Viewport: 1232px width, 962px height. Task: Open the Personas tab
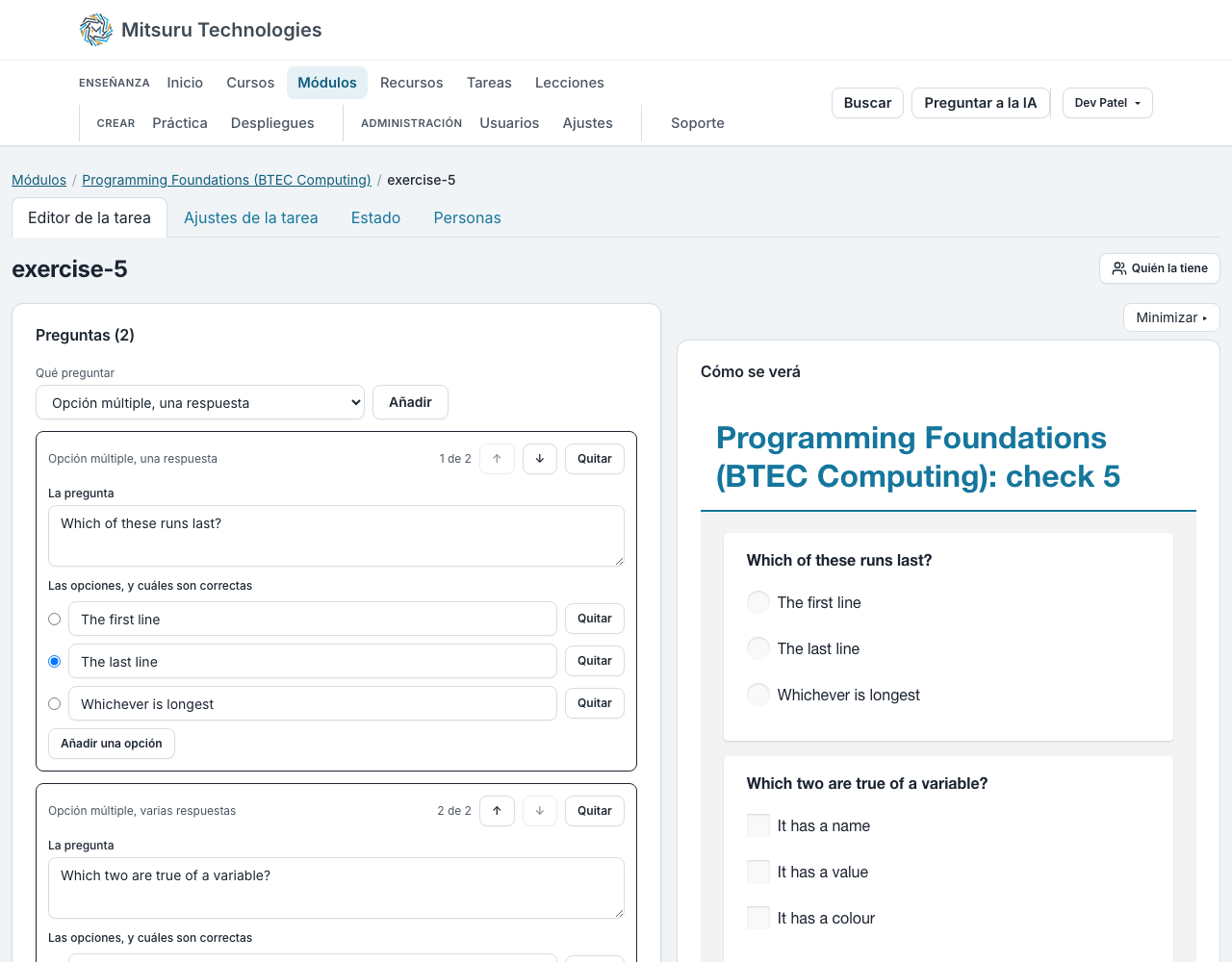coord(467,217)
